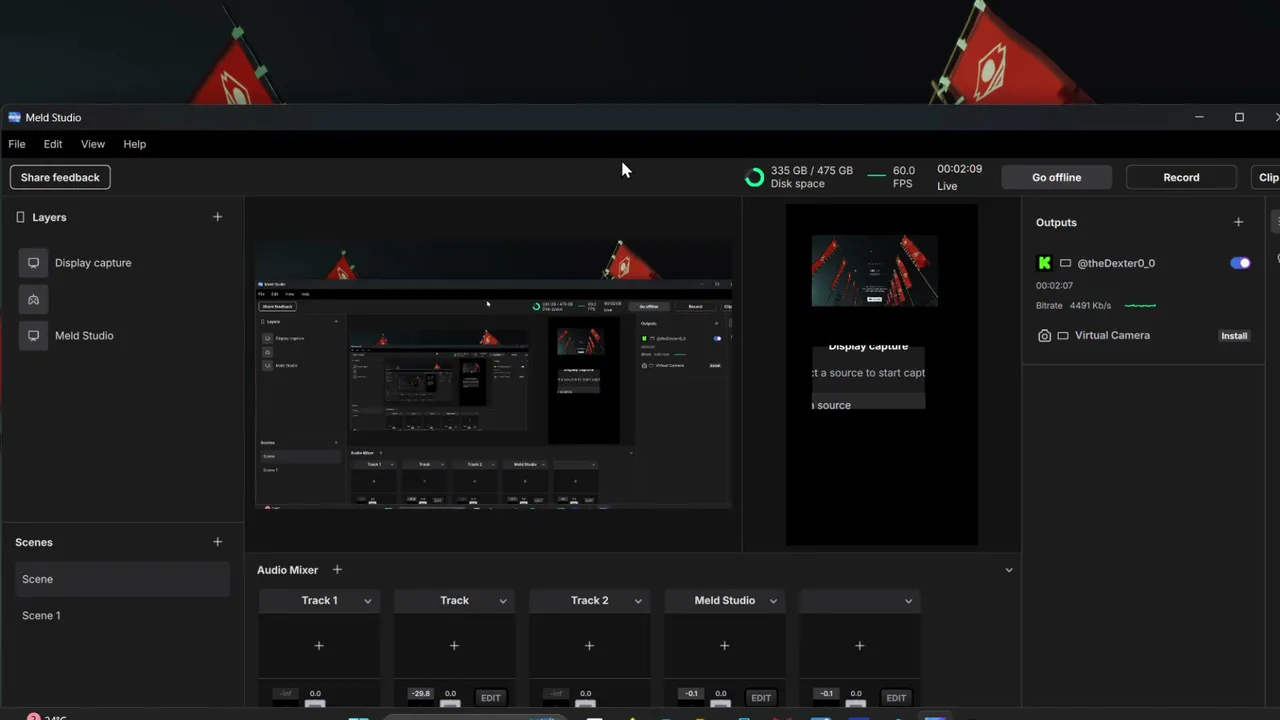Add a new scene with Scenes plus icon
Image resolution: width=1280 pixels, height=720 pixels.
click(x=217, y=542)
